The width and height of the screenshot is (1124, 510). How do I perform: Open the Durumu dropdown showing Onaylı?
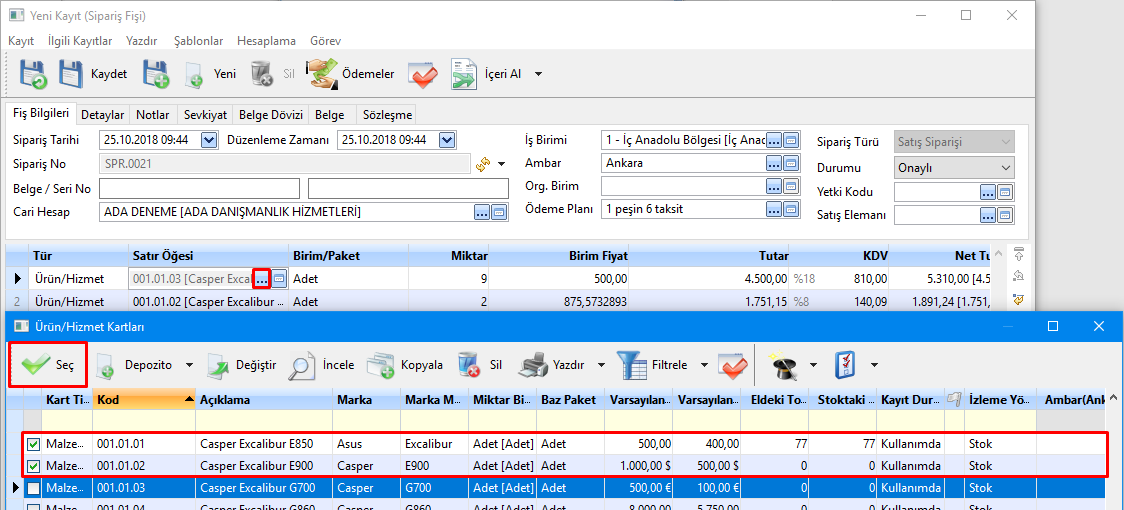pos(1005,168)
